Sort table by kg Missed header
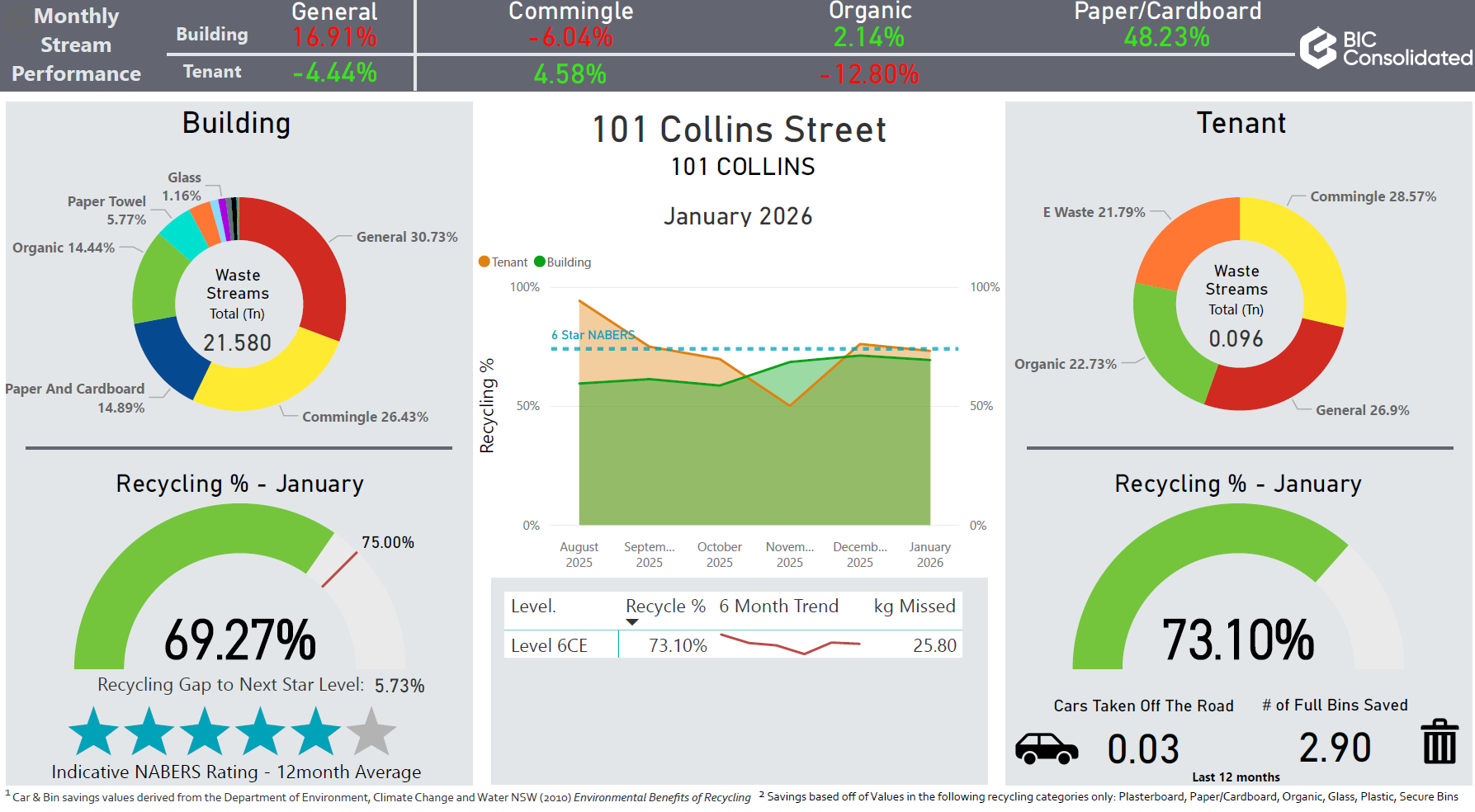This screenshot has width=1475, height=812. point(914,607)
